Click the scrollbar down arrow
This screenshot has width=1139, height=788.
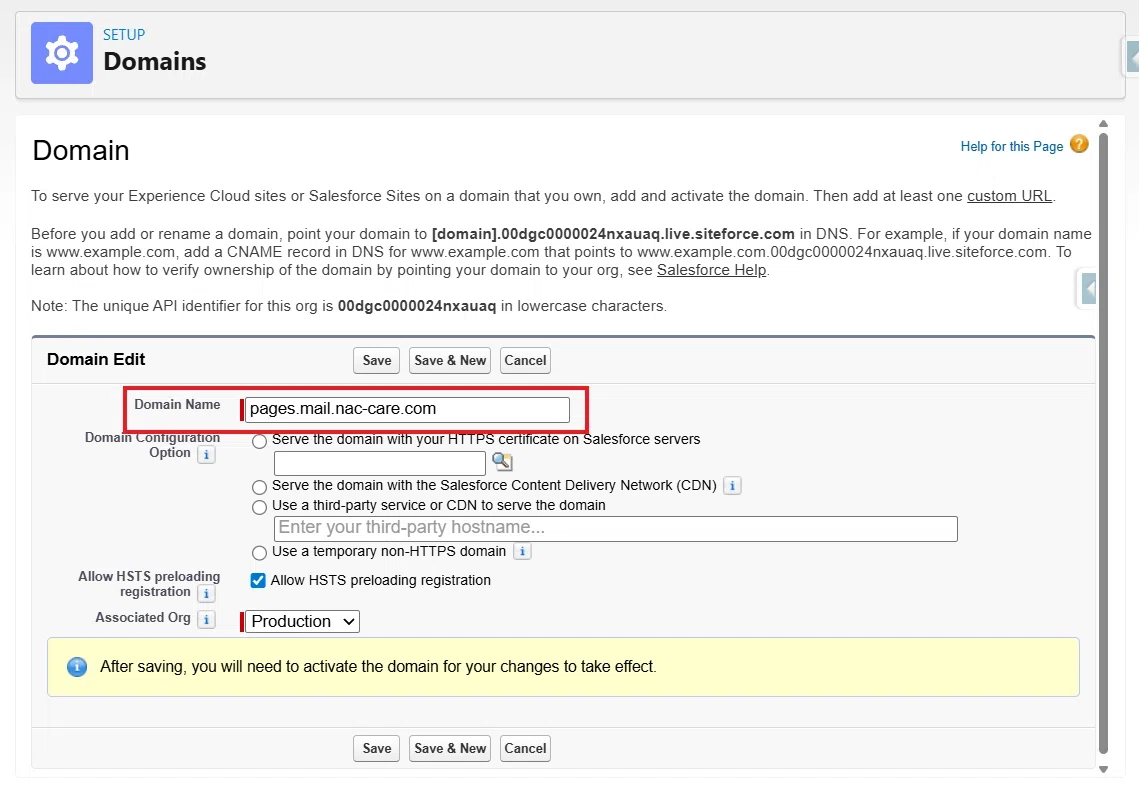point(1103,769)
